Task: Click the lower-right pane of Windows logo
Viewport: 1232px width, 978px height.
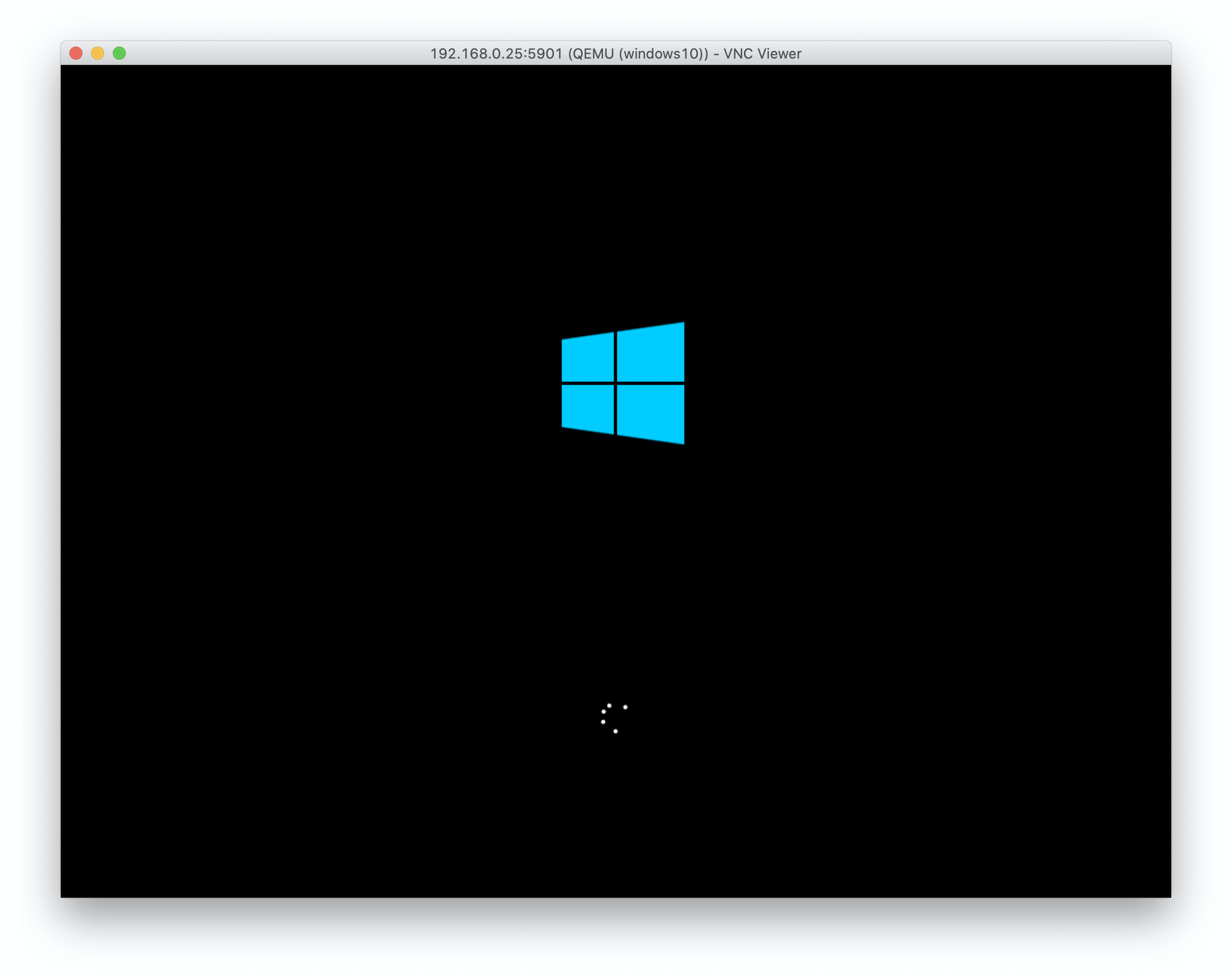Action: click(x=650, y=413)
